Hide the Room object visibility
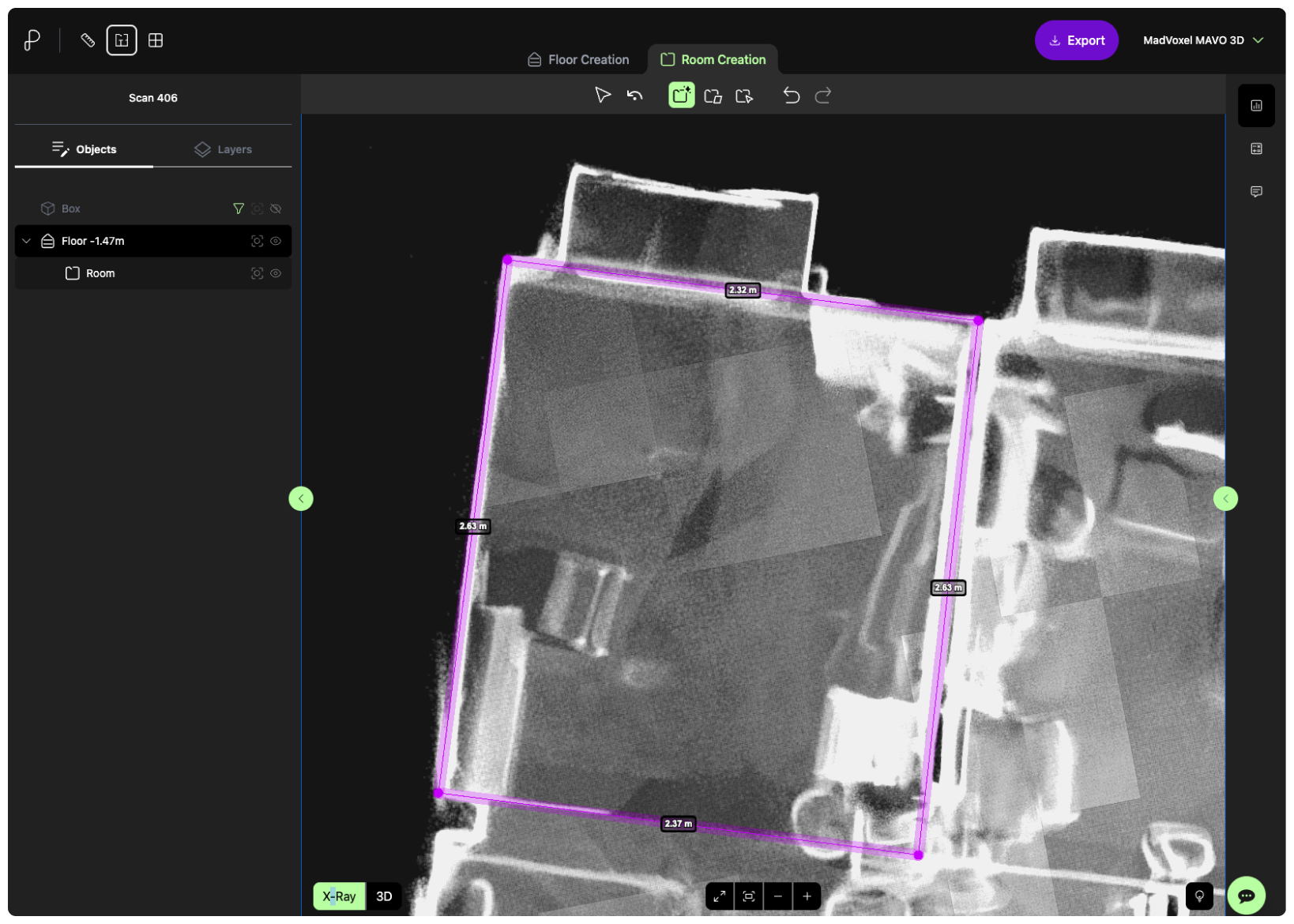 click(x=276, y=273)
